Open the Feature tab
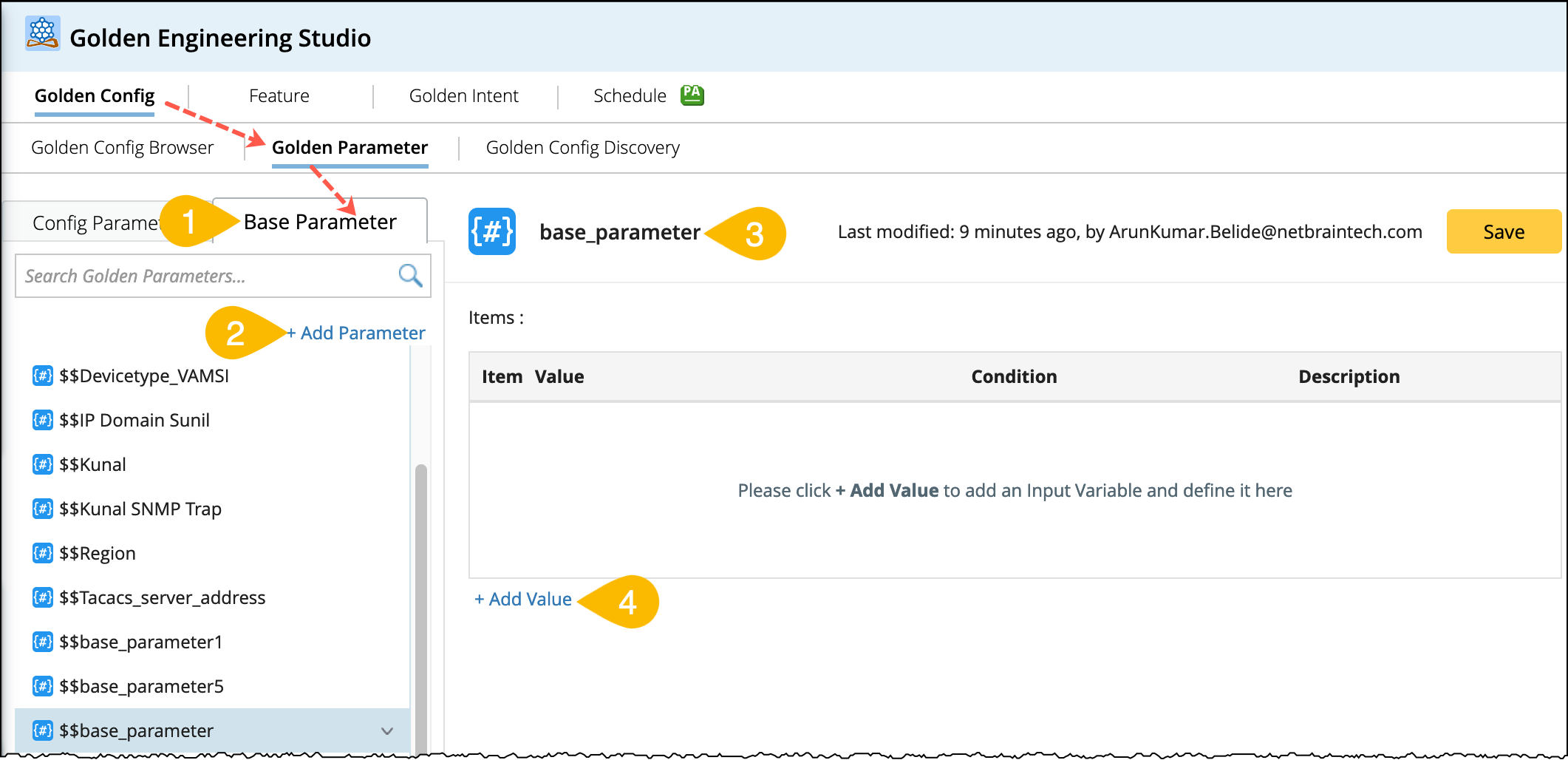 tap(279, 96)
